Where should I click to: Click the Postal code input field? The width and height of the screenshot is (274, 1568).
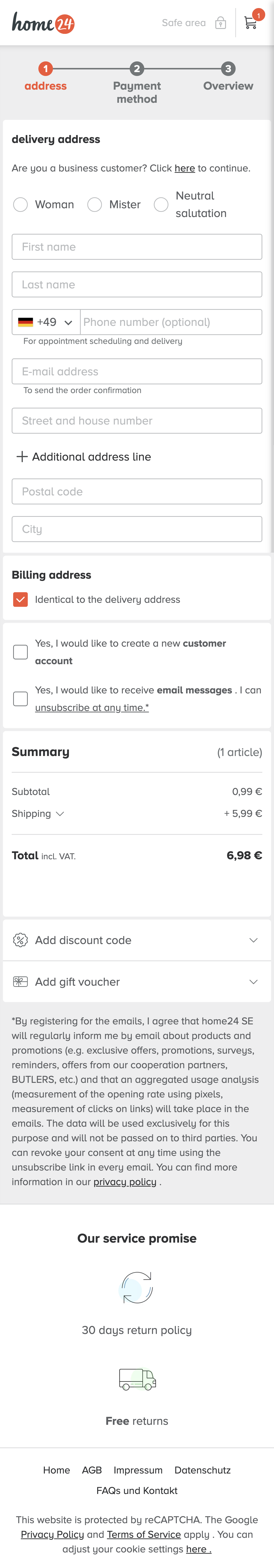[x=137, y=491]
